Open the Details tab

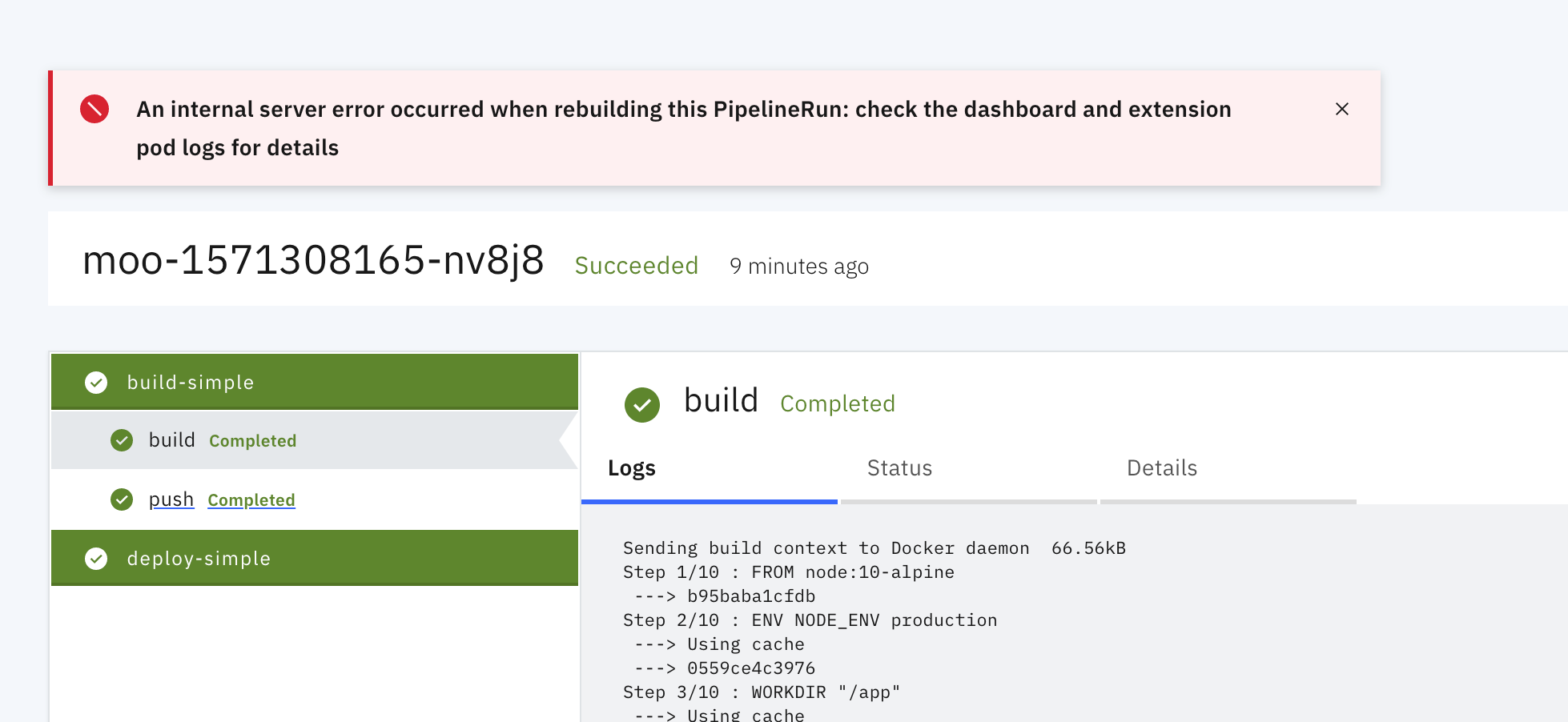1161,467
